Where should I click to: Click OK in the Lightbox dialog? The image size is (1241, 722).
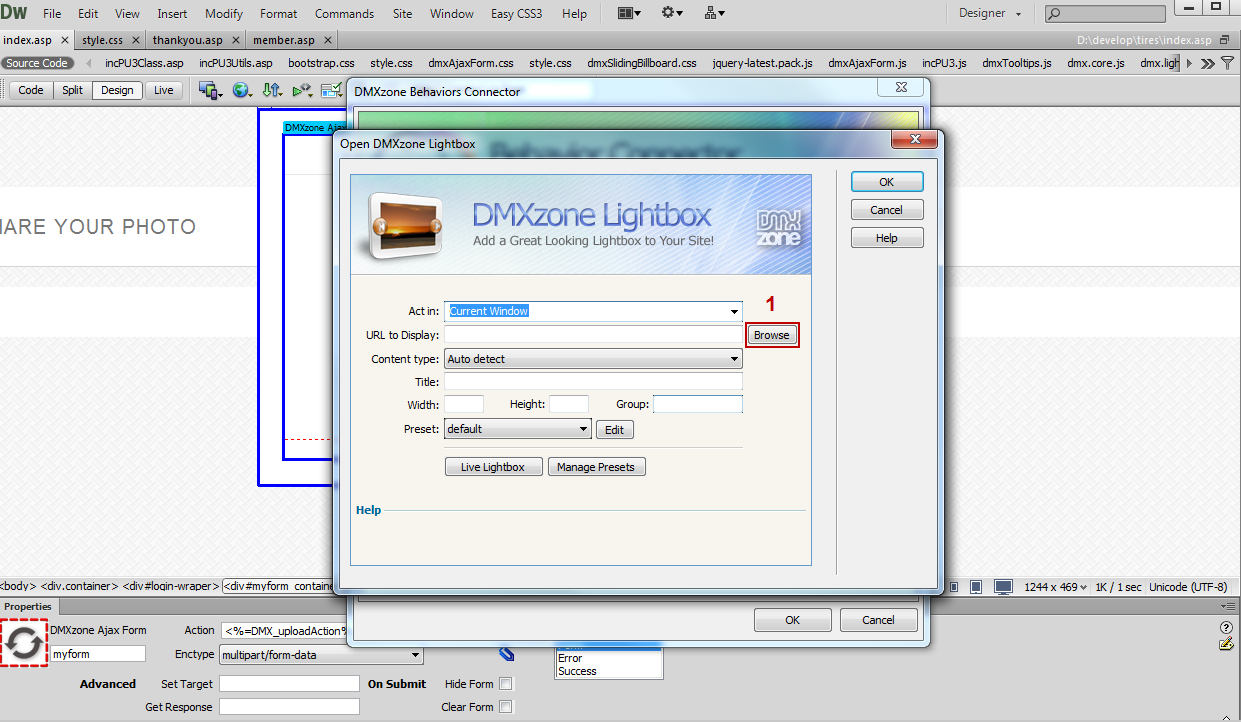(x=887, y=182)
